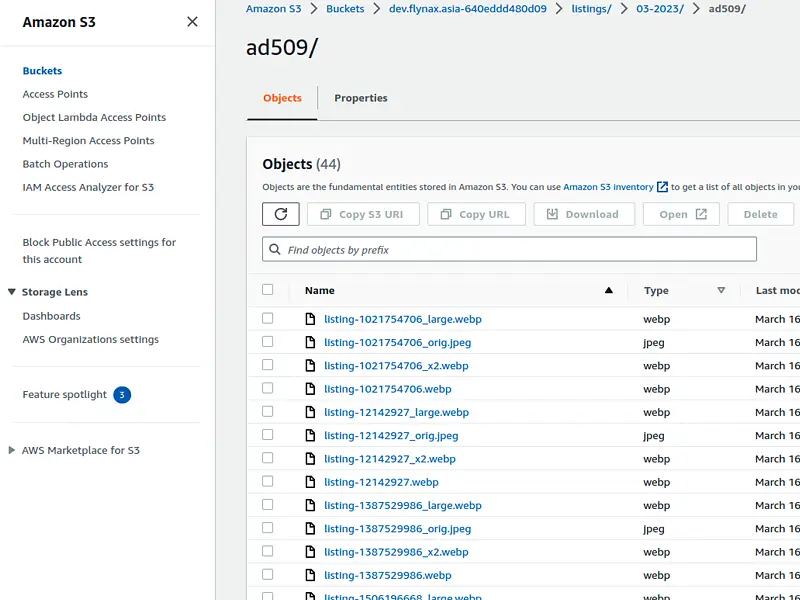Click the file icon for listing-1021754706_x2.webp

[x=310, y=366]
